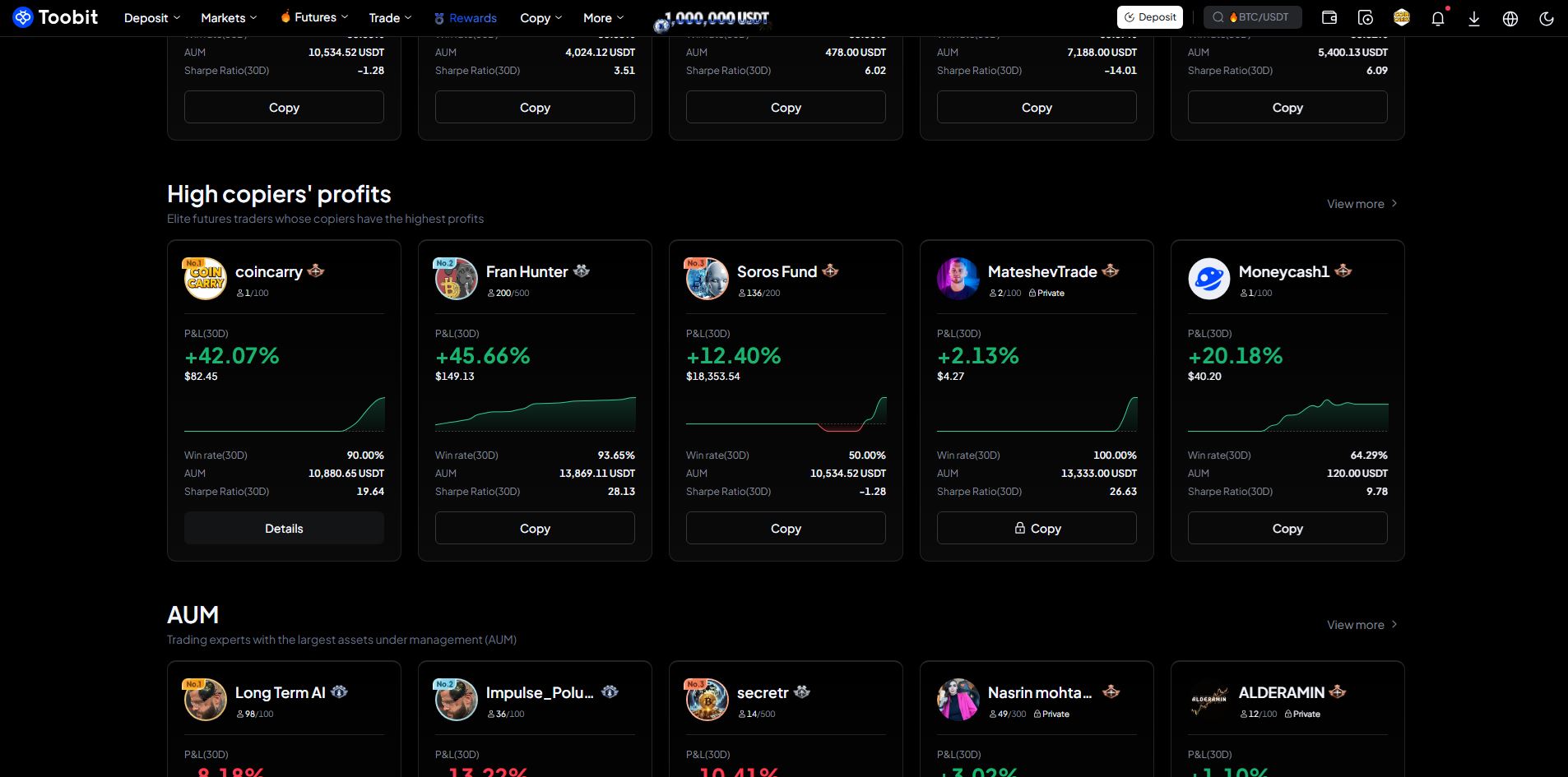Click the gold user avatar icon
The height and width of the screenshot is (777, 1568).
point(1402,17)
